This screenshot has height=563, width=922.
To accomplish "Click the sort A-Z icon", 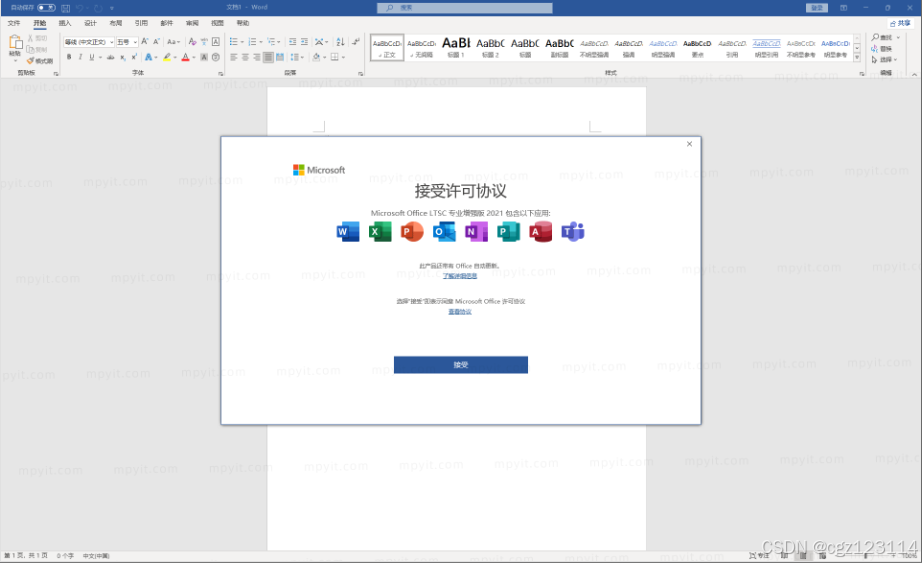I will [x=340, y=42].
